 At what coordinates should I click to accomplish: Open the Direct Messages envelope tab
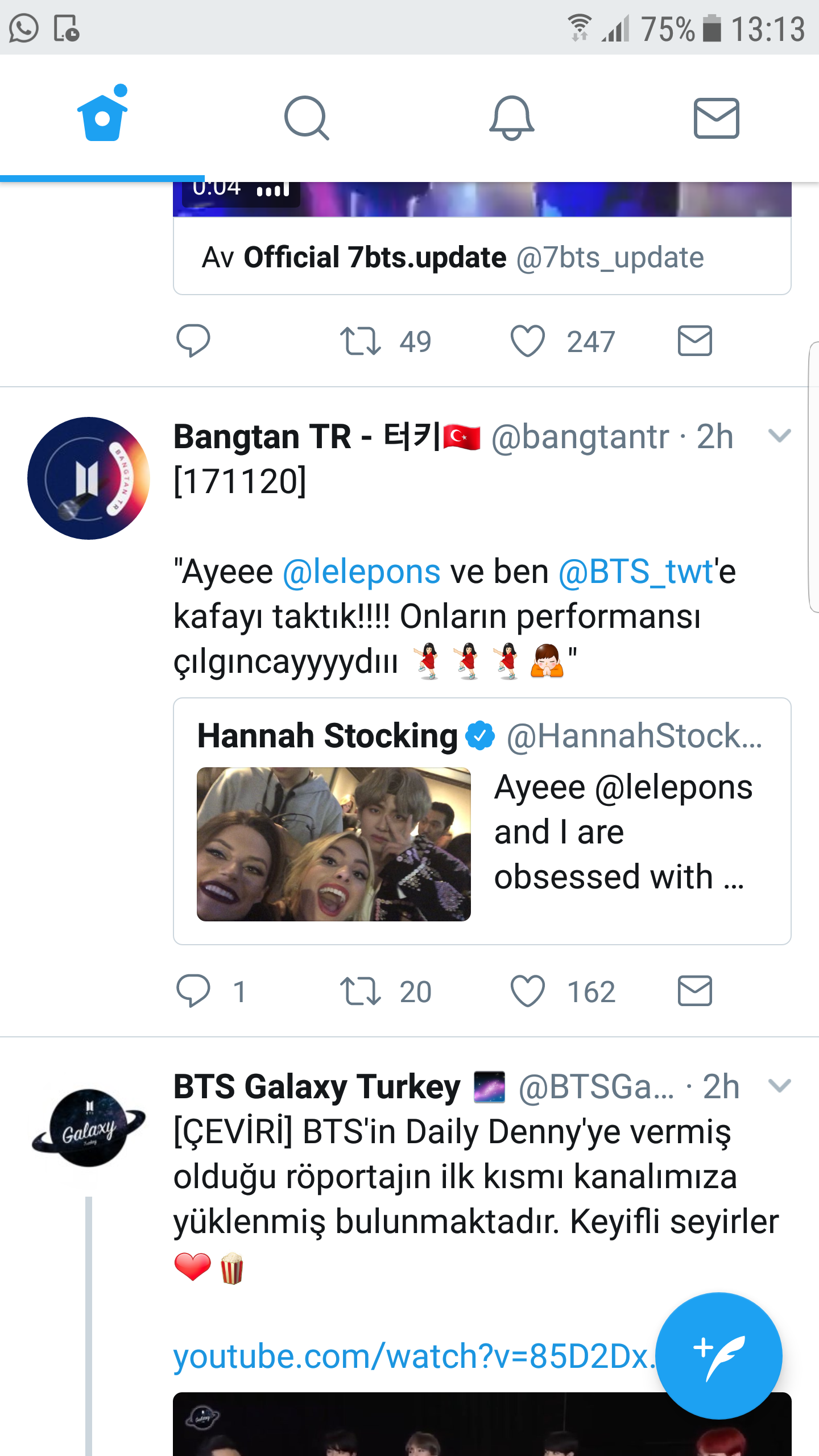pyautogui.click(x=716, y=118)
